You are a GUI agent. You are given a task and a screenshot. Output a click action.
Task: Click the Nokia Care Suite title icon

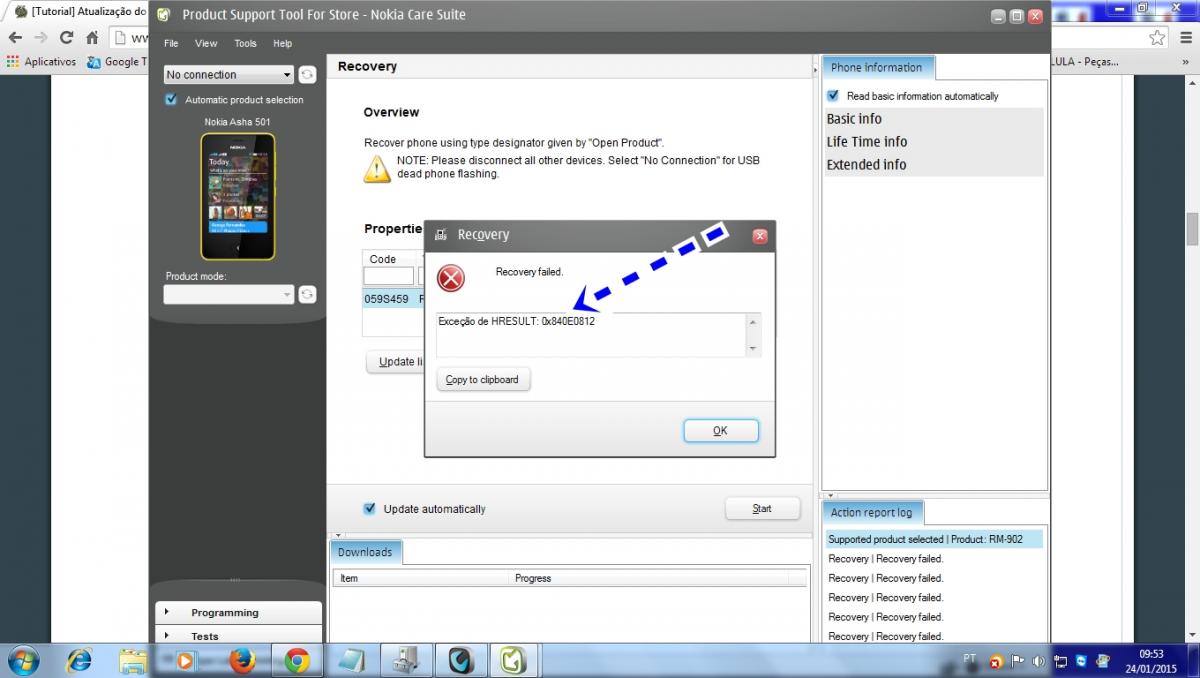(x=164, y=15)
